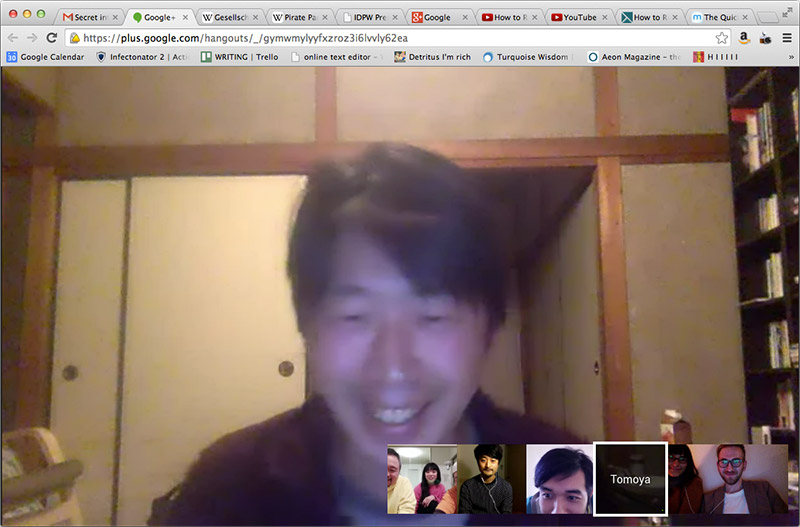800x527 pixels.
Task: Switch to the Pirate Pa Wikipedia tab
Action: pos(300,17)
